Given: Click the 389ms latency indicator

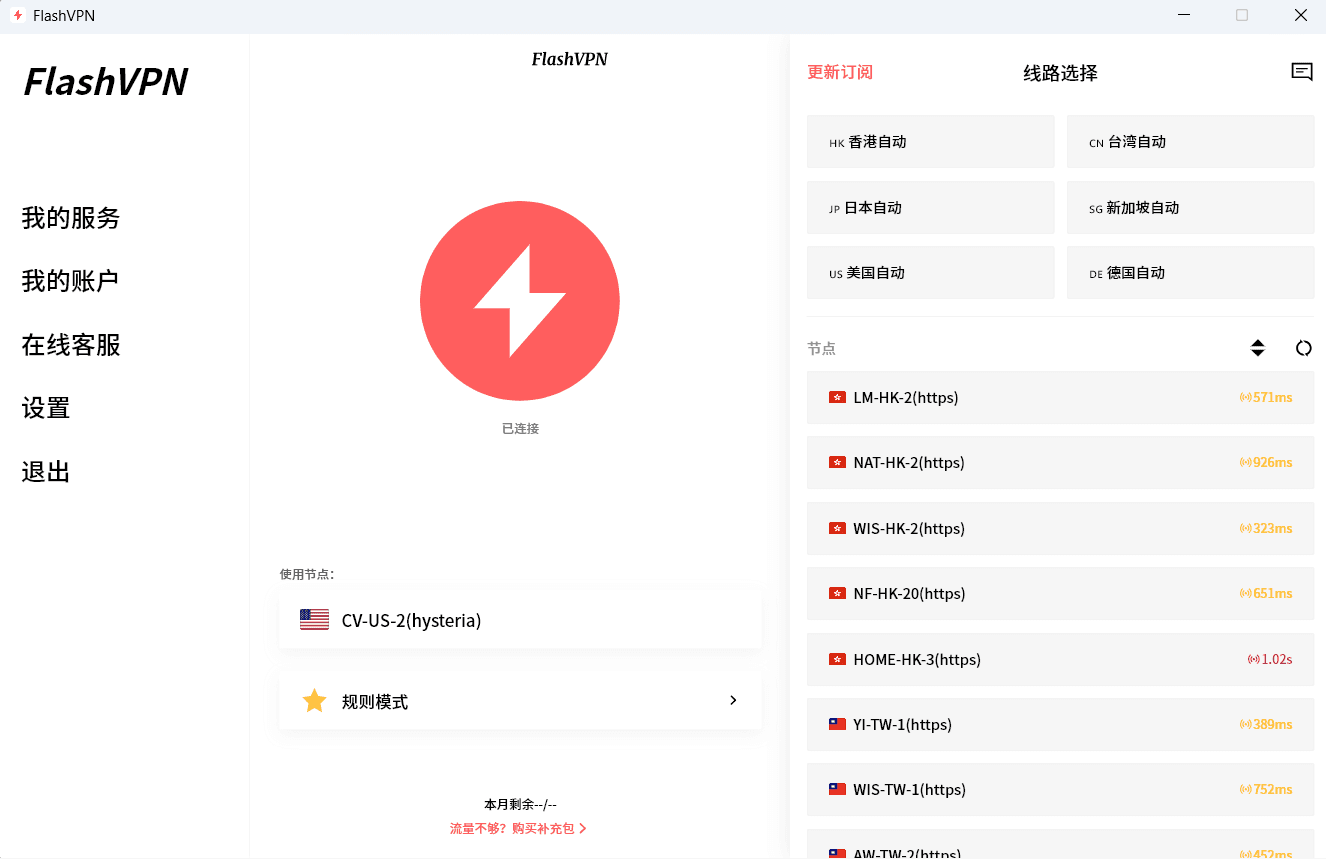Looking at the screenshot, I should [x=1266, y=724].
